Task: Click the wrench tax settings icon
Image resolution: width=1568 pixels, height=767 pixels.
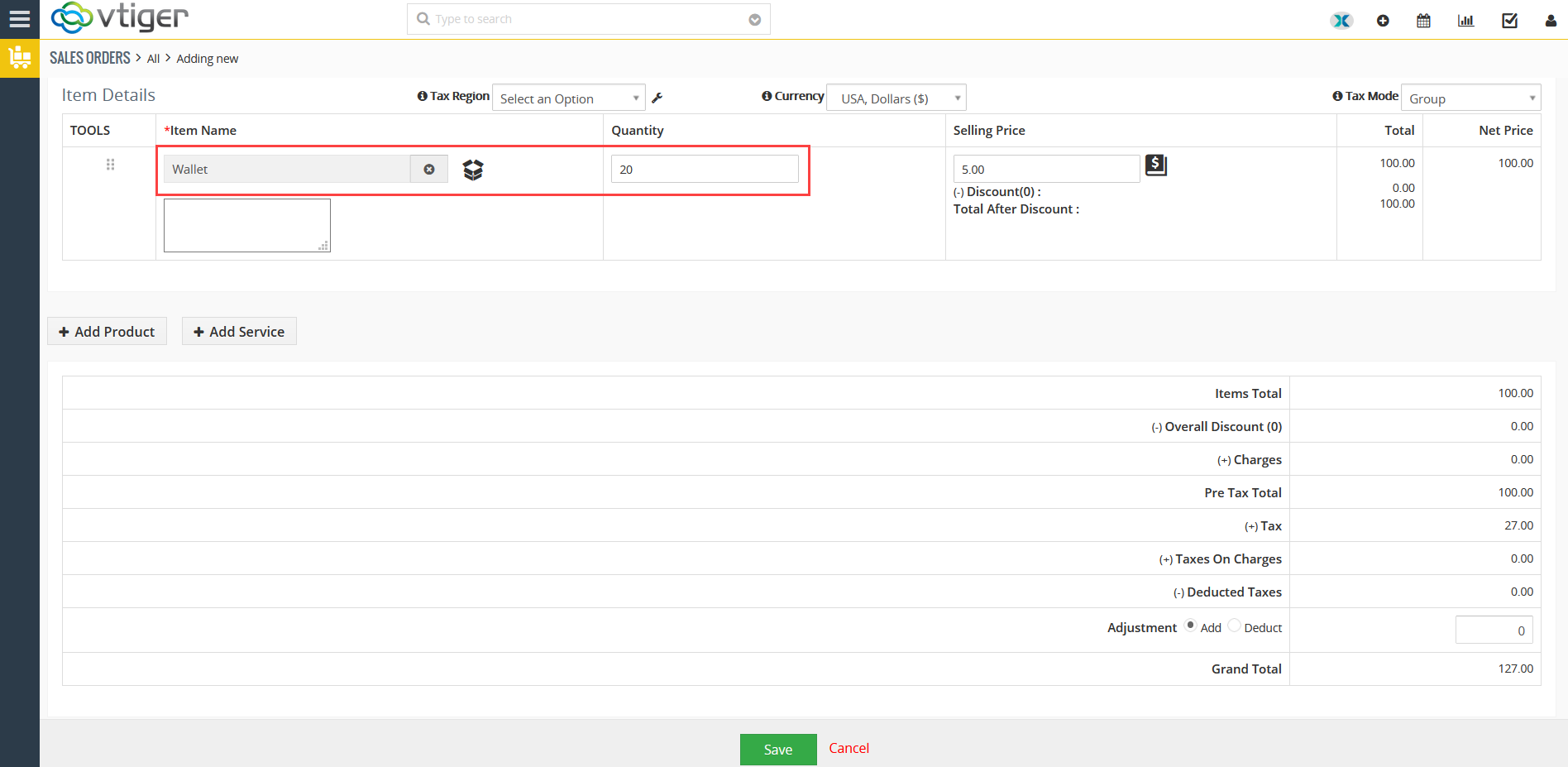Action: [x=657, y=98]
